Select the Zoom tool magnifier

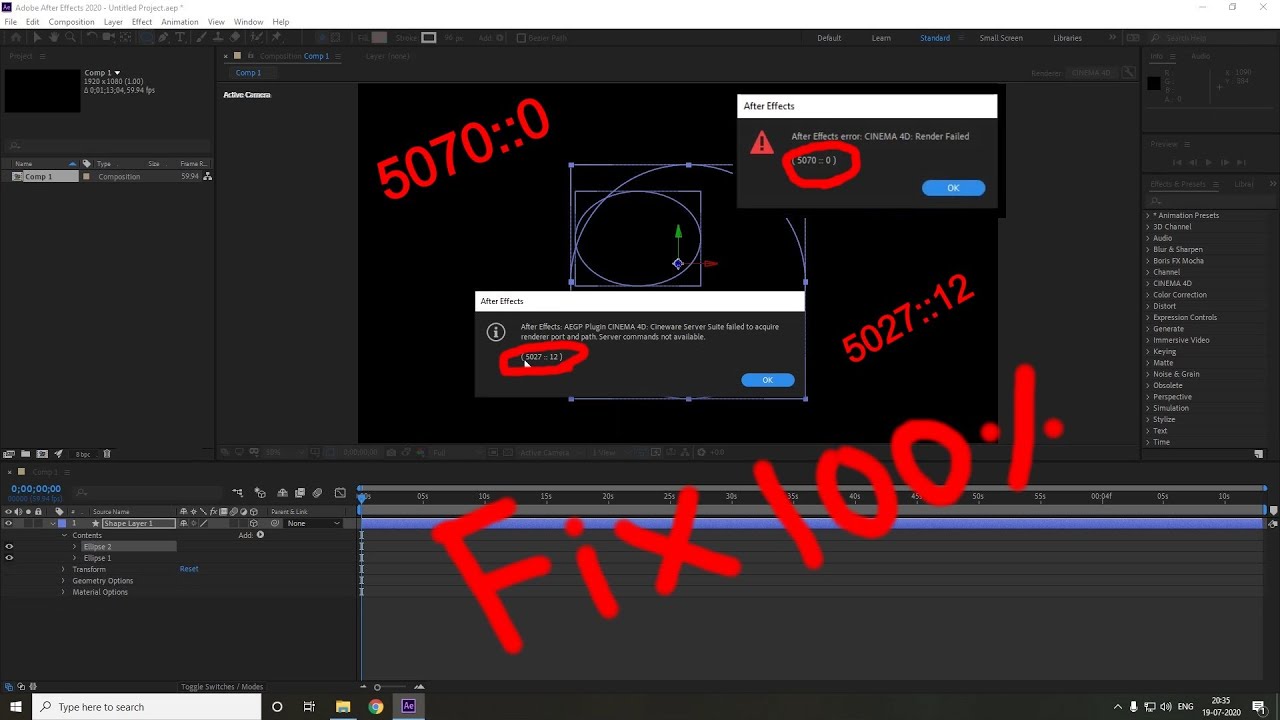point(70,38)
